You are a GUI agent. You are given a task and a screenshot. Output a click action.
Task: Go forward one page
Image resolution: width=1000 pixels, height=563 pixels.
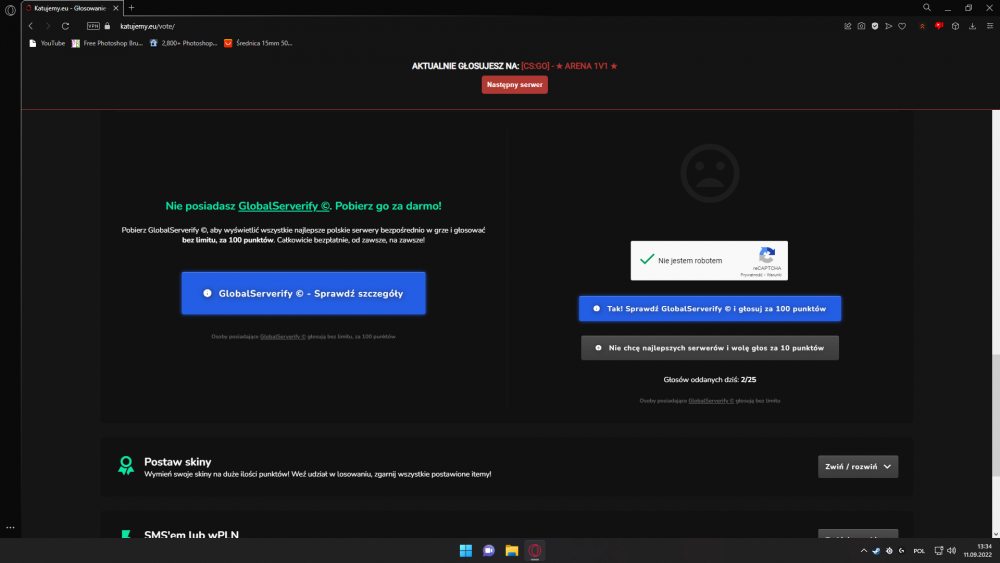(47, 26)
